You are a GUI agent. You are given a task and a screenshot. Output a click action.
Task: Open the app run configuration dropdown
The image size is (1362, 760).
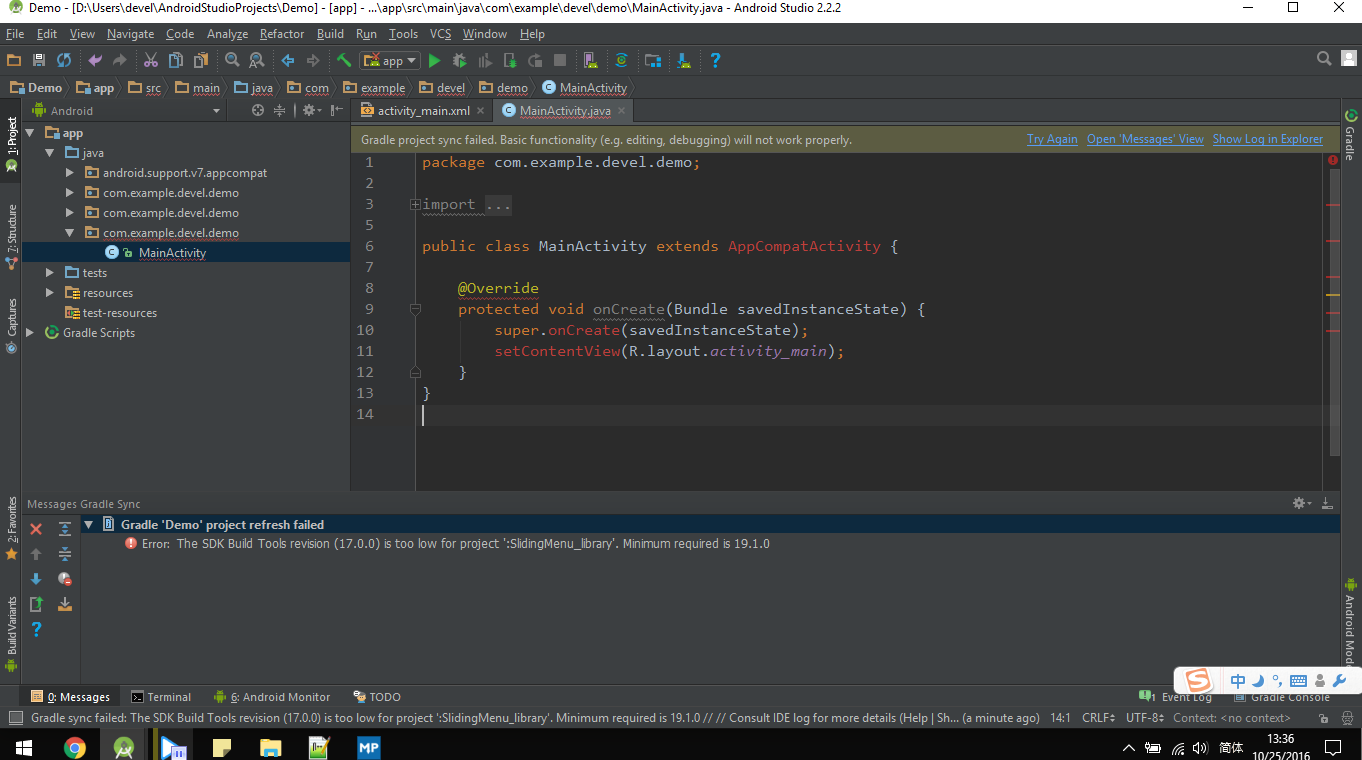tap(391, 60)
